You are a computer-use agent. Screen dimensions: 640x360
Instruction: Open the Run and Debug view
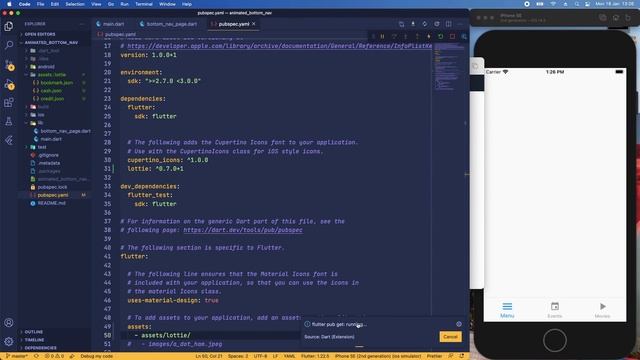coord(9,84)
